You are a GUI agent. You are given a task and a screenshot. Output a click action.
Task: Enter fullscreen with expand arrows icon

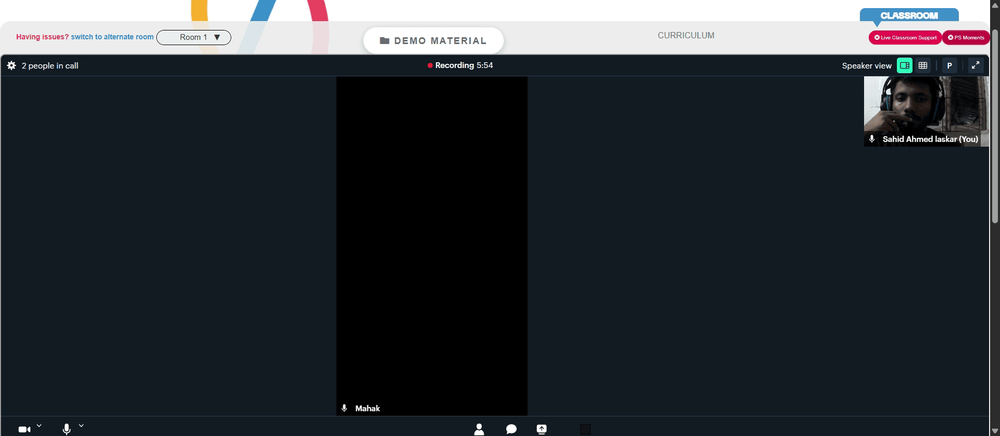975,65
